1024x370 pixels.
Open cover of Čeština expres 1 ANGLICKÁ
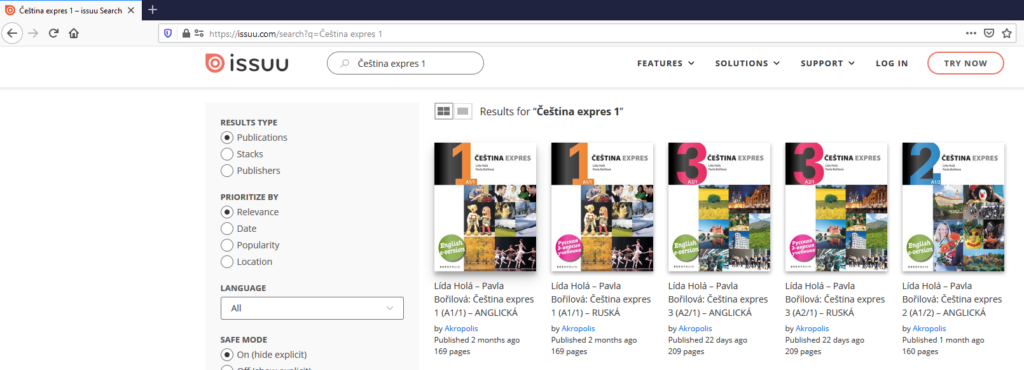(x=485, y=207)
